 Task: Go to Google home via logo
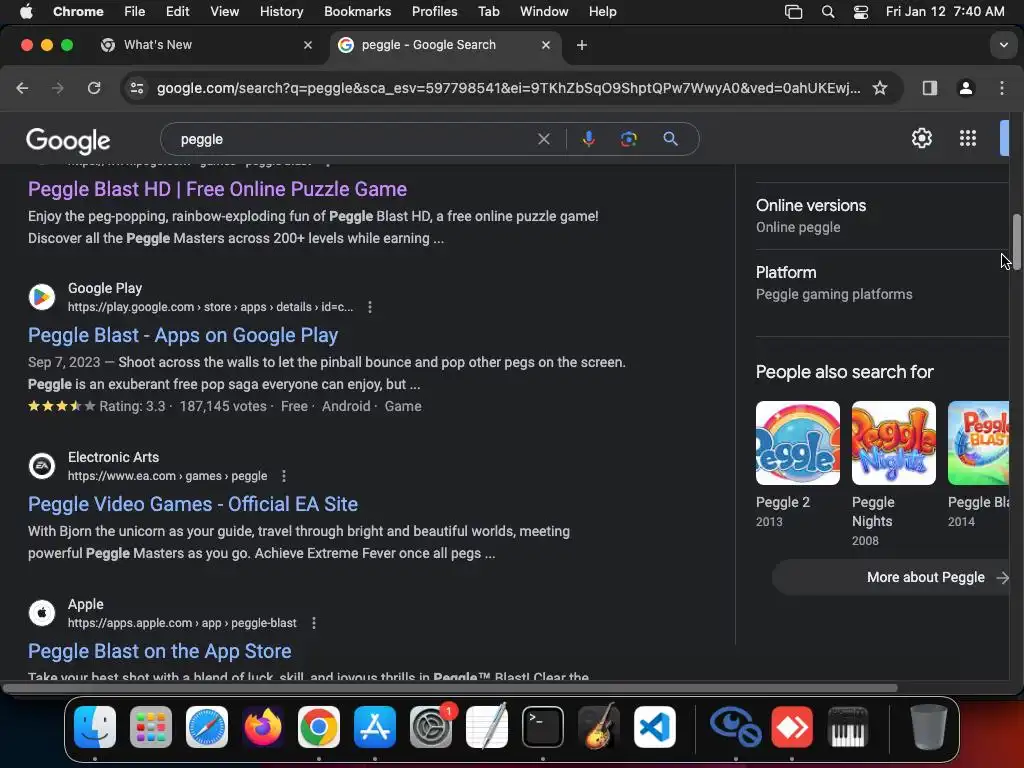pos(68,140)
